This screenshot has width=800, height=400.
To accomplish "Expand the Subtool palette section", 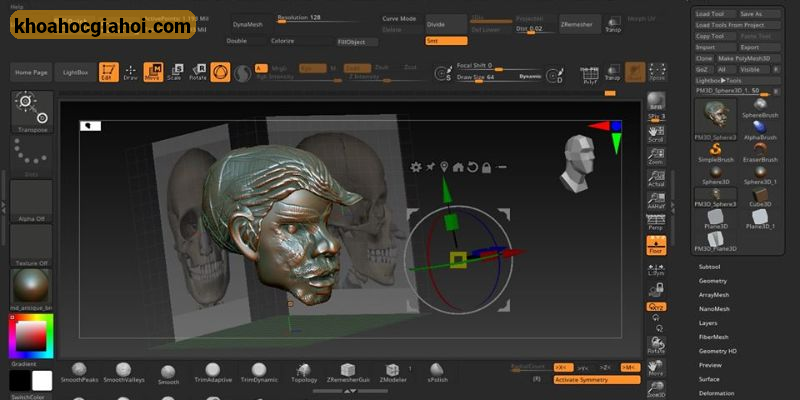I will [709, 267].
